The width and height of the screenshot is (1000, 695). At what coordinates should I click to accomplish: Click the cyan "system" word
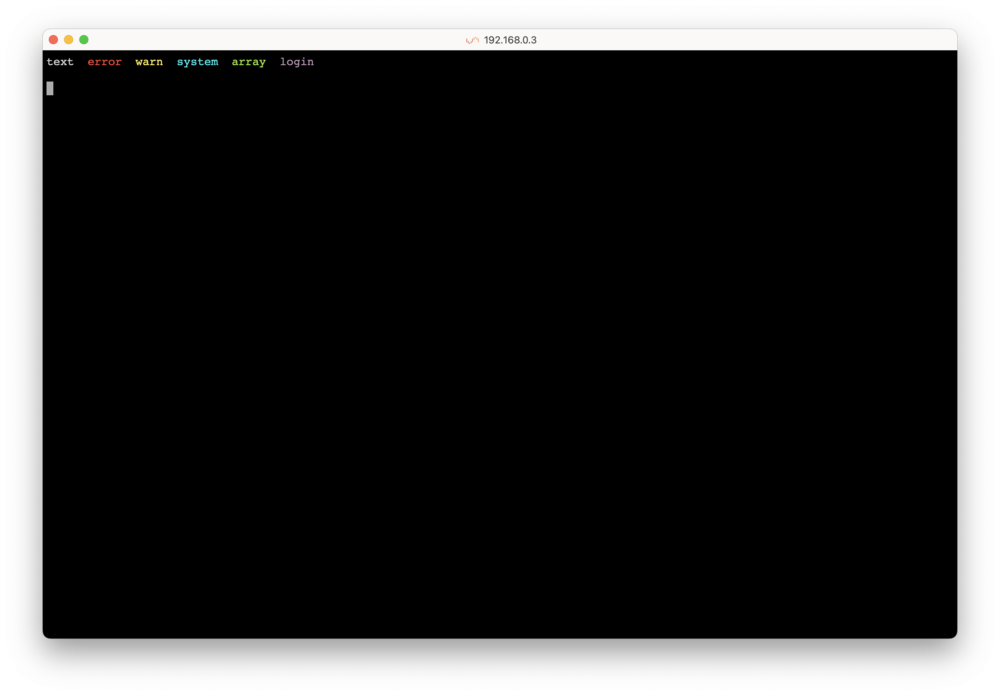[x=197, y=62]
